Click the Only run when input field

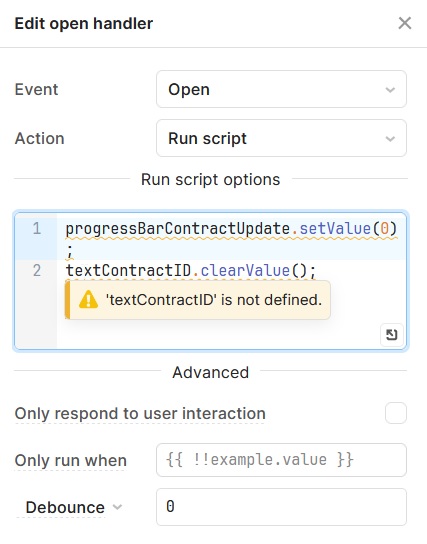tap(281, 460)
